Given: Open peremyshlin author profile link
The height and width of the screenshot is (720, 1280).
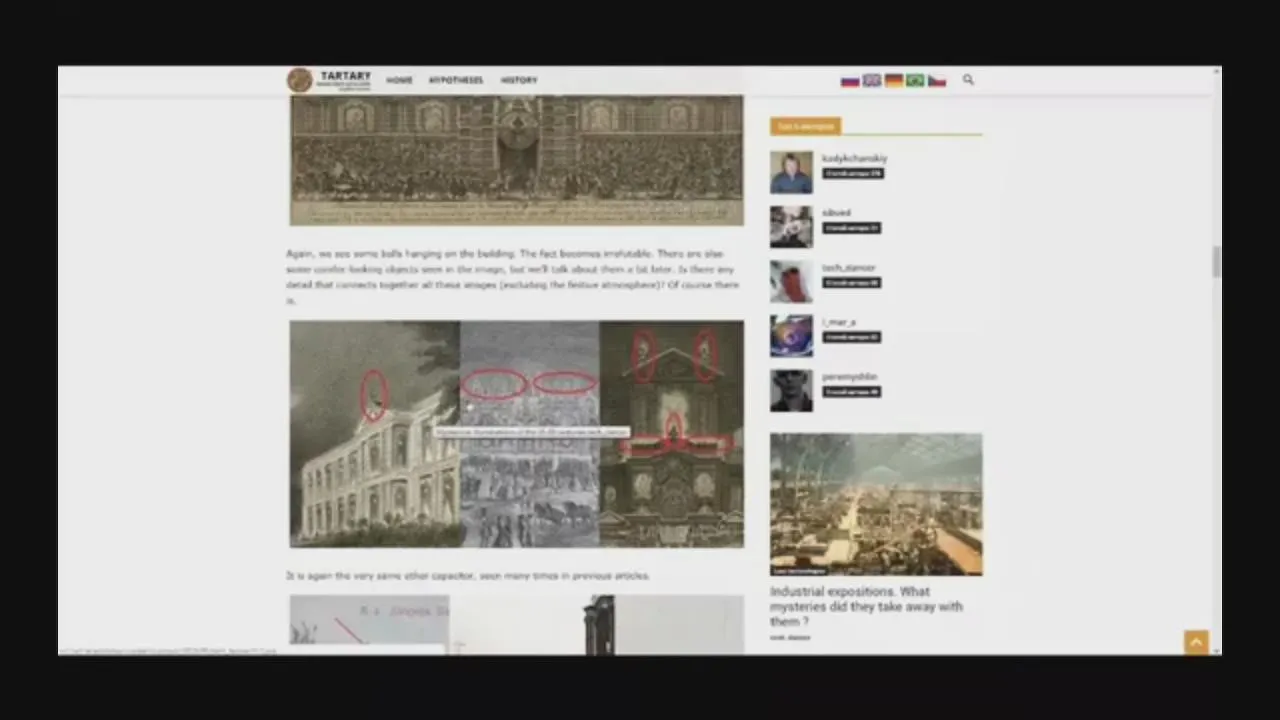Looking at the screenshot, I should 849,377.
